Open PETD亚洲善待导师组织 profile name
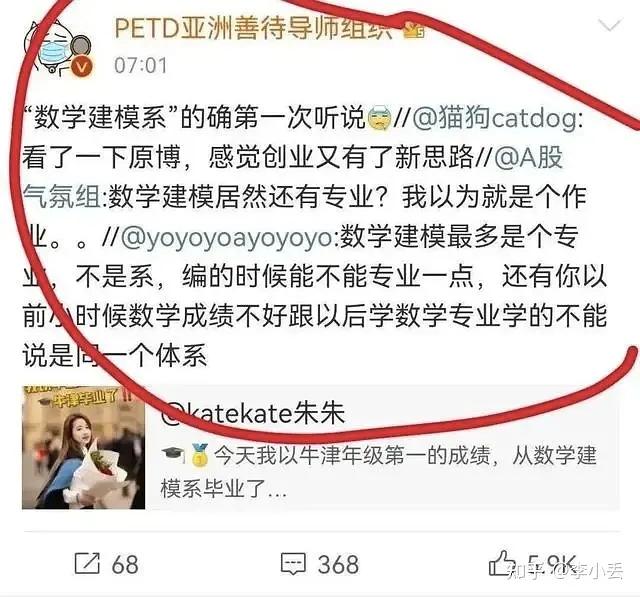The width and height of the screenshot is (640, 597). [253, 29]
